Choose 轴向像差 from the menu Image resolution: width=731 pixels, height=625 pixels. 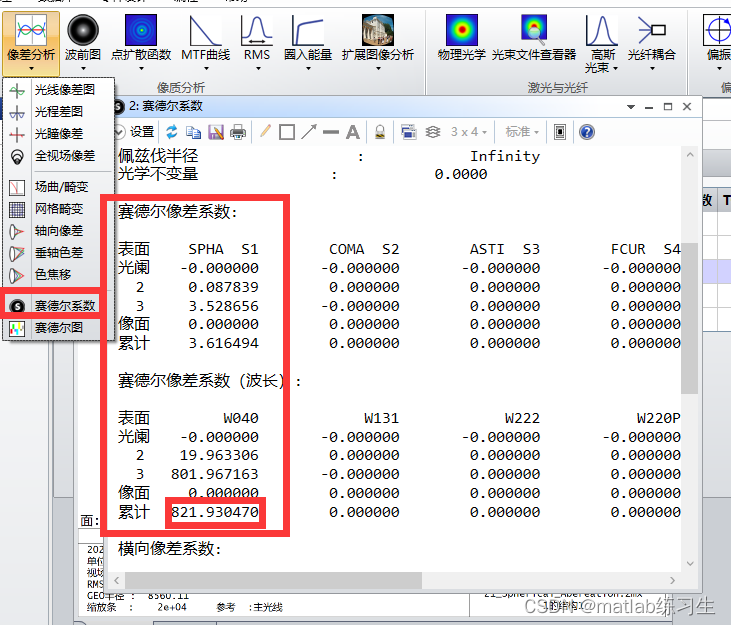click(59, 231)
